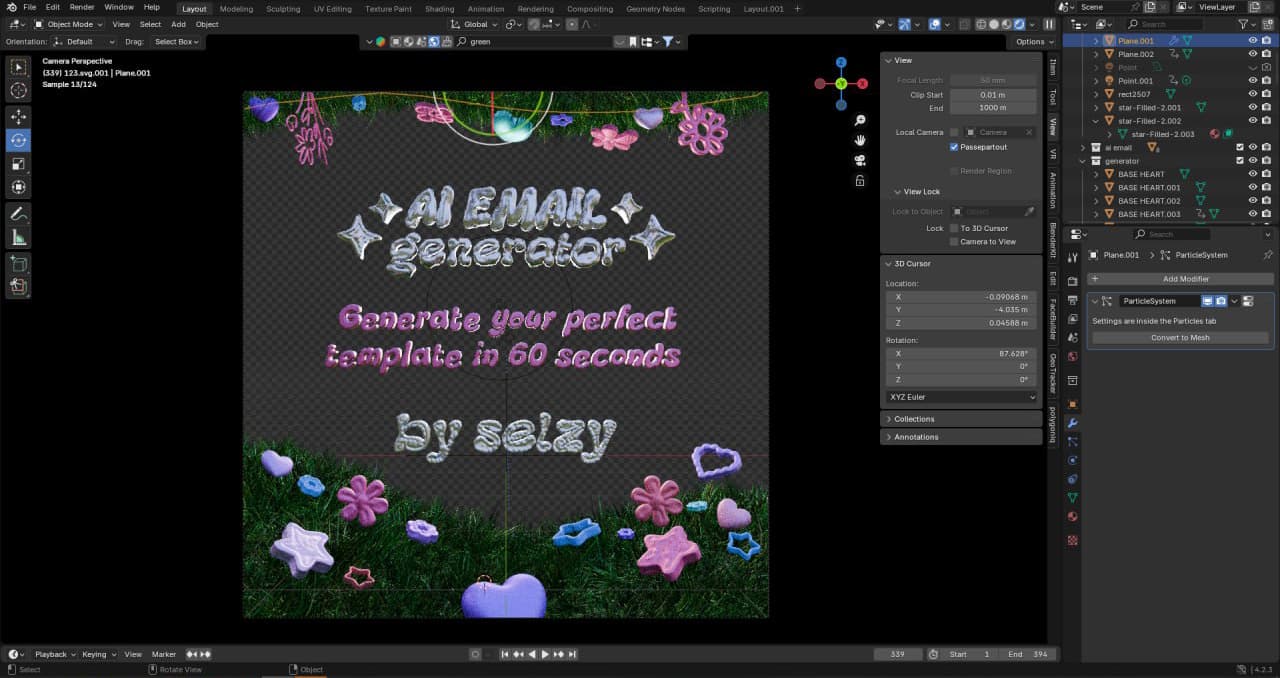
Task: Open the Particles properties tab
Action: pyautogui.click(x=1072, y=441)
